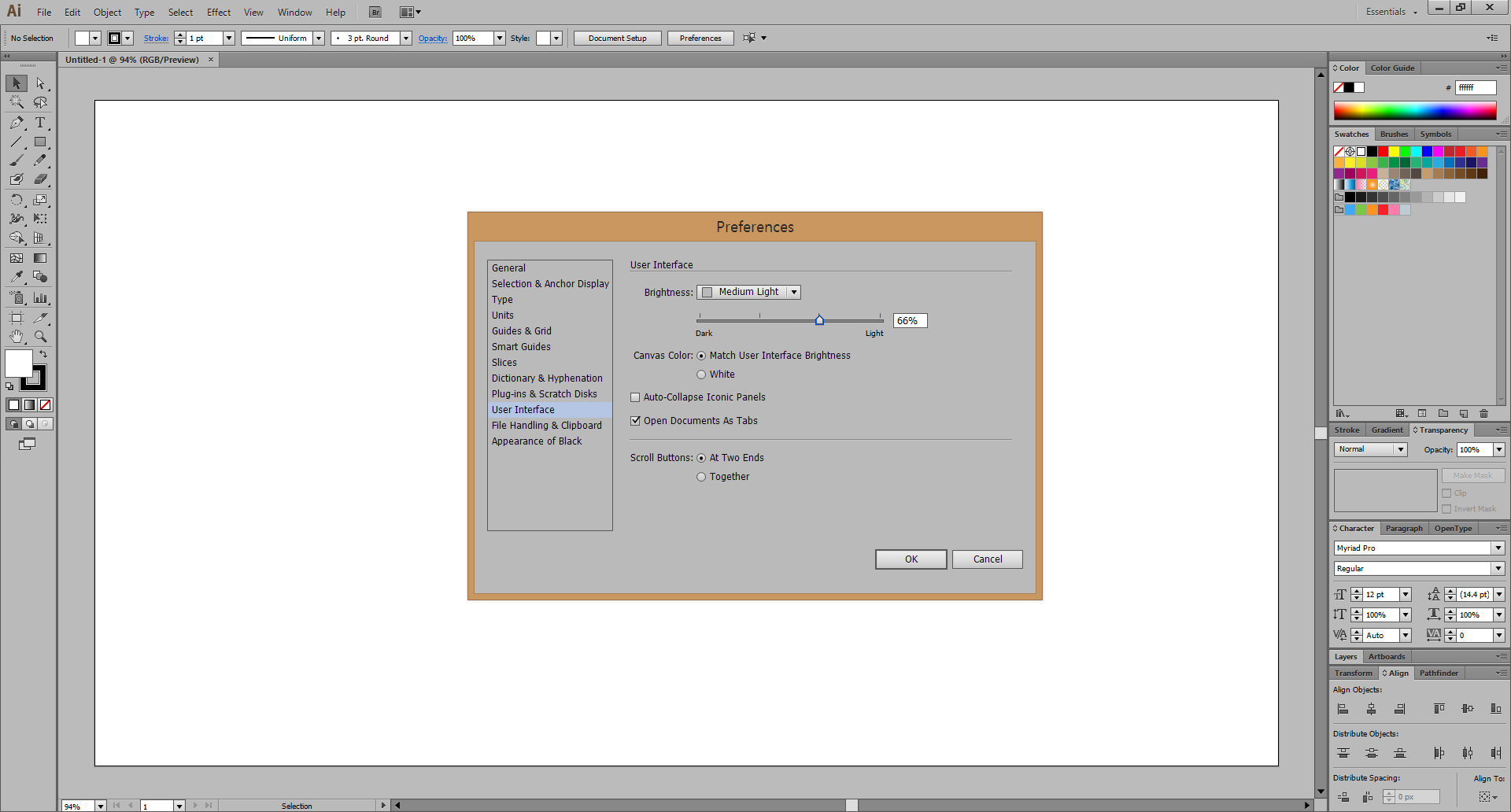Select the Zoom tool
The height and width of the screenshot is (812, 1511).
point(40,337)
